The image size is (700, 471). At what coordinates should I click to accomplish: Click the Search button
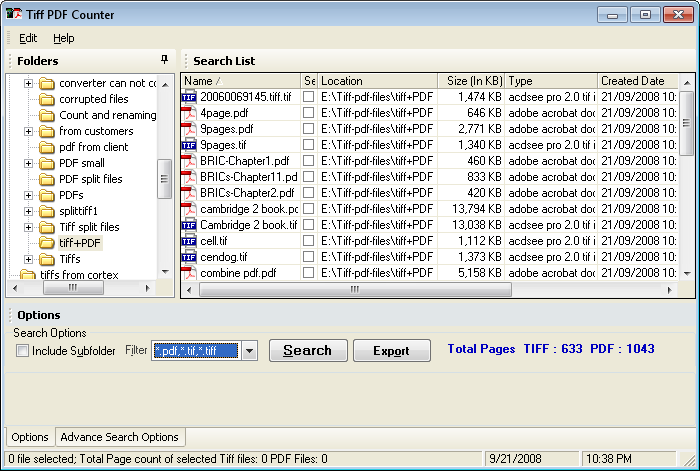(x=307, y=351)
